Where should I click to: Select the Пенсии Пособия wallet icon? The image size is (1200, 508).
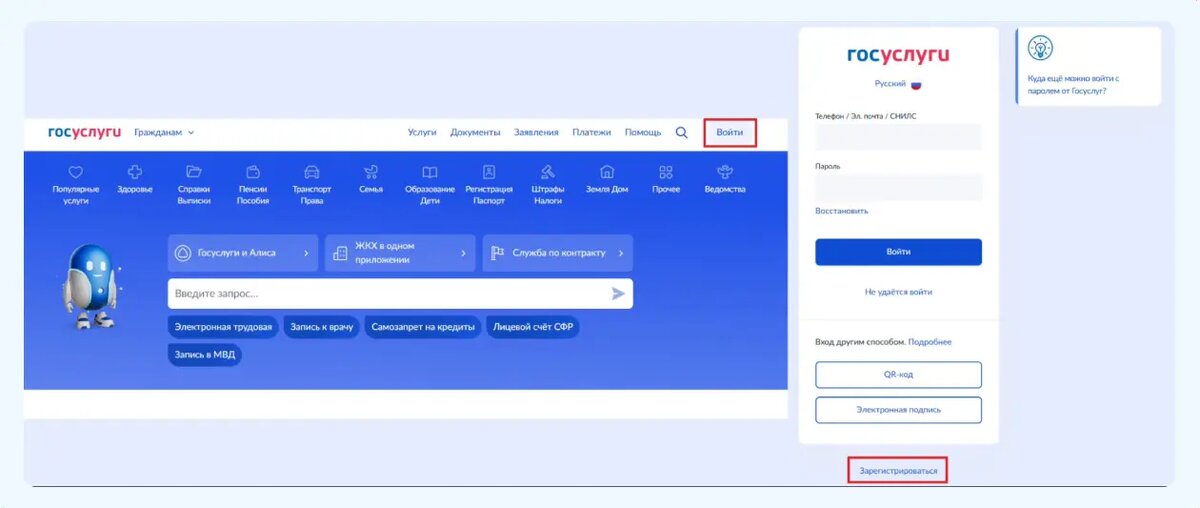pos(253,172)
